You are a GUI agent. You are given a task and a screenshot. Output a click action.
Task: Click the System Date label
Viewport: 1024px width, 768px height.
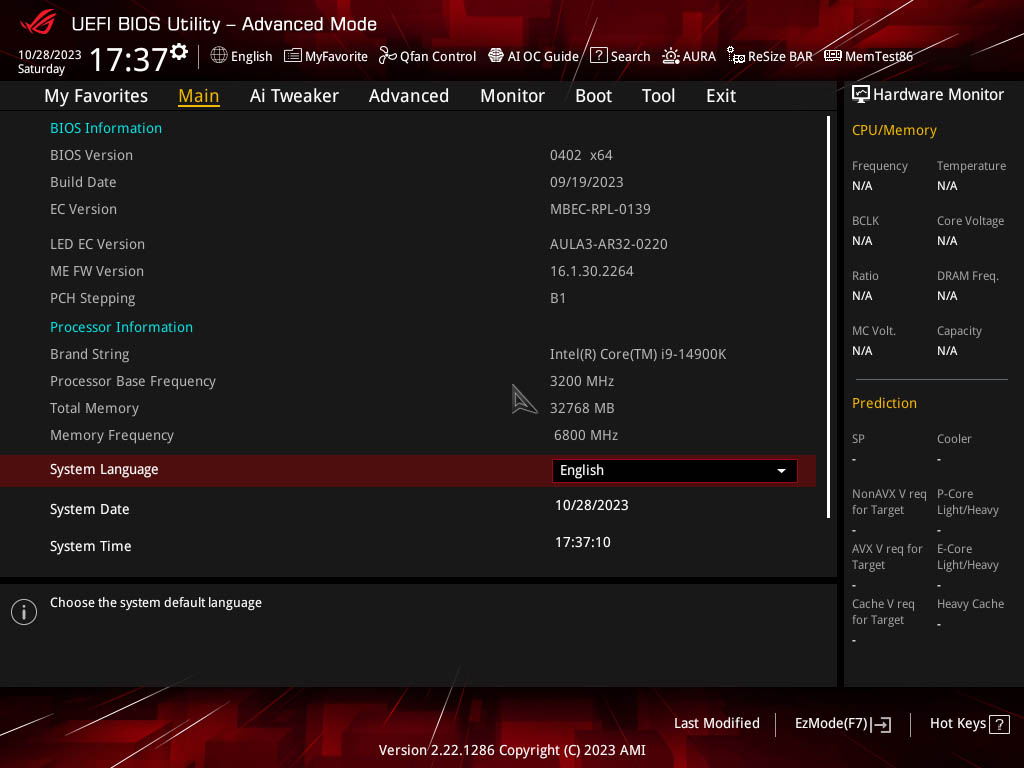click(89, 509)
